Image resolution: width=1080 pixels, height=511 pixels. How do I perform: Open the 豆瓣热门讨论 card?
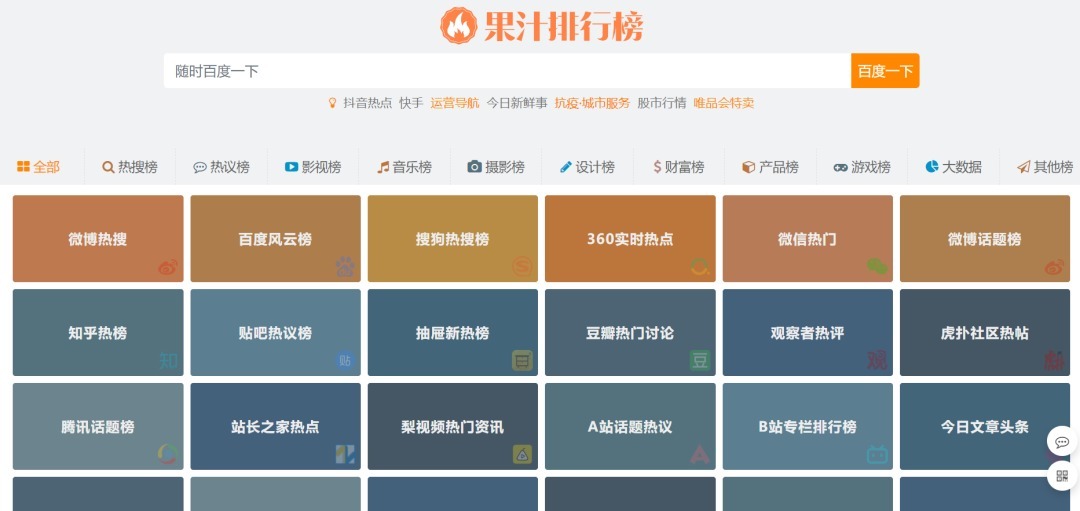click(630, 333)
